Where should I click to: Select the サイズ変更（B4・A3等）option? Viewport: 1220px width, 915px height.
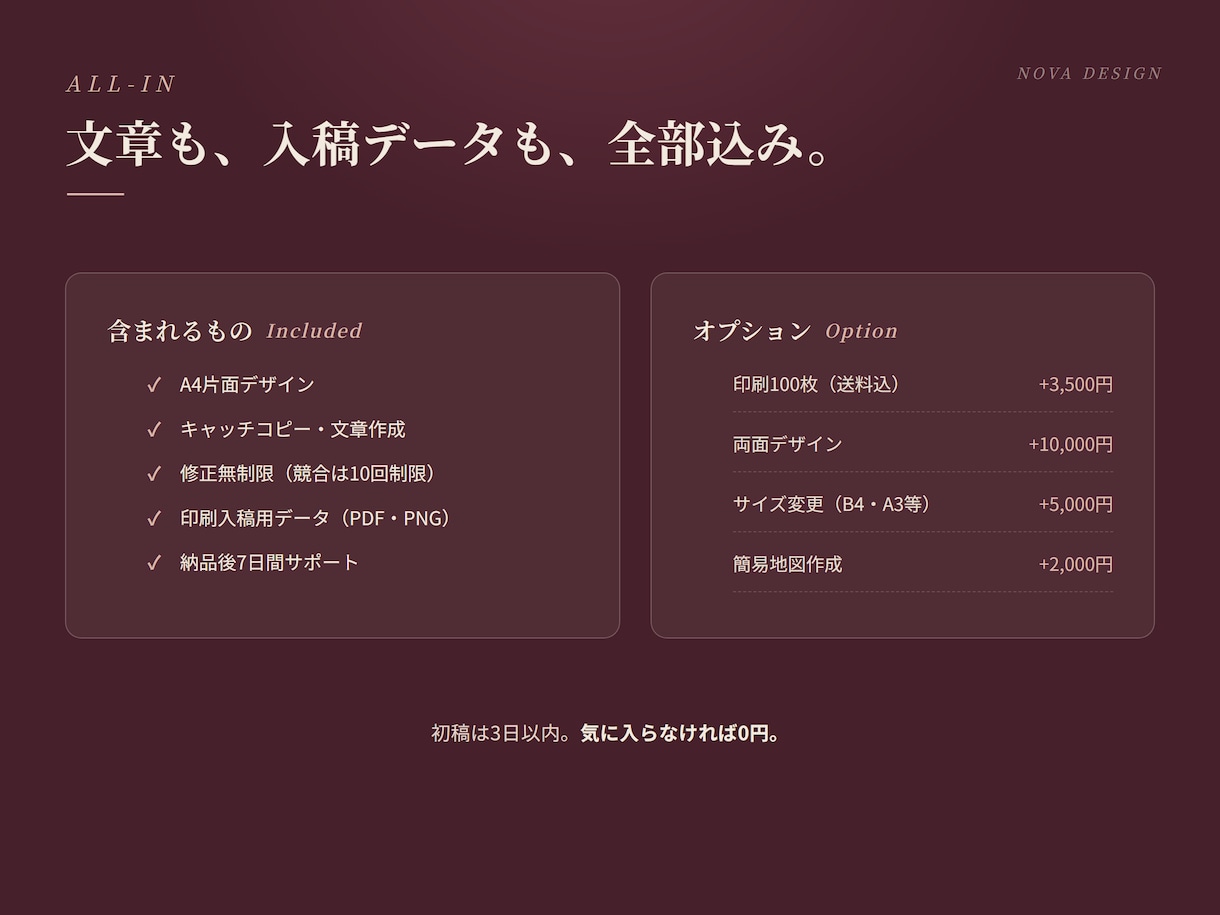[x=922, y=504]
